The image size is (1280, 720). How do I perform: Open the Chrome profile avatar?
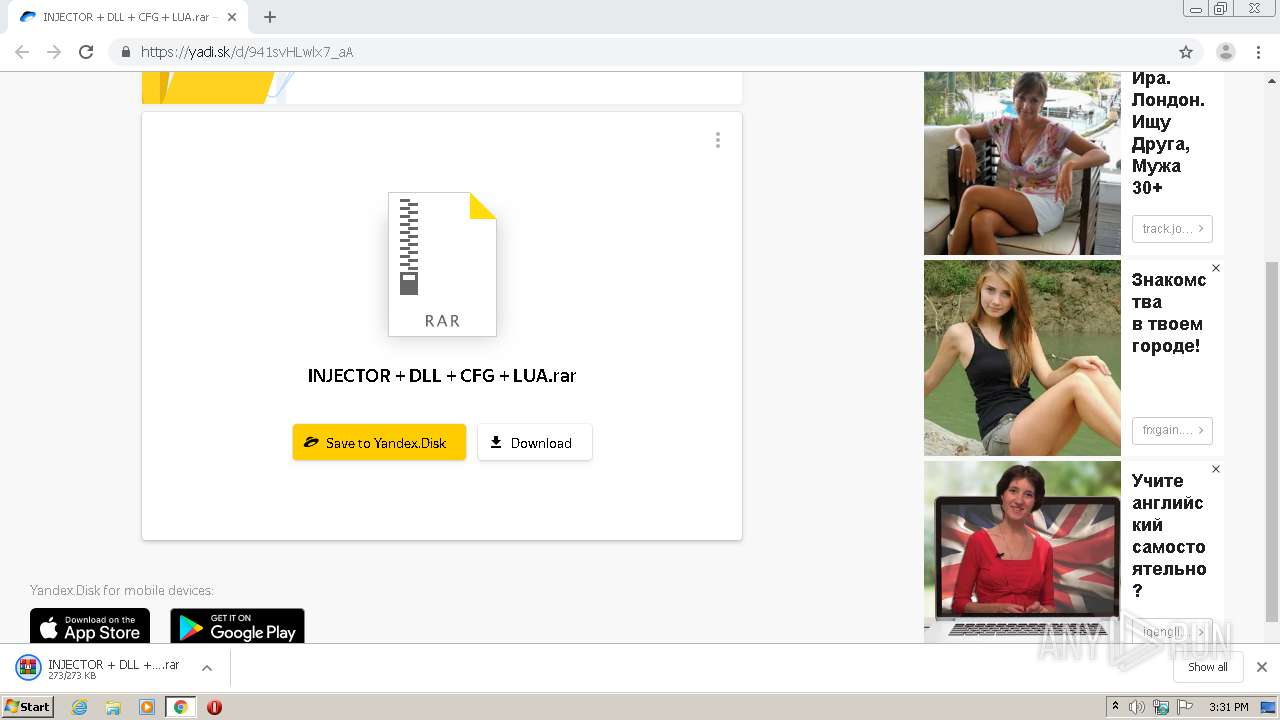pyautogui.click(x=1226, y=52)
